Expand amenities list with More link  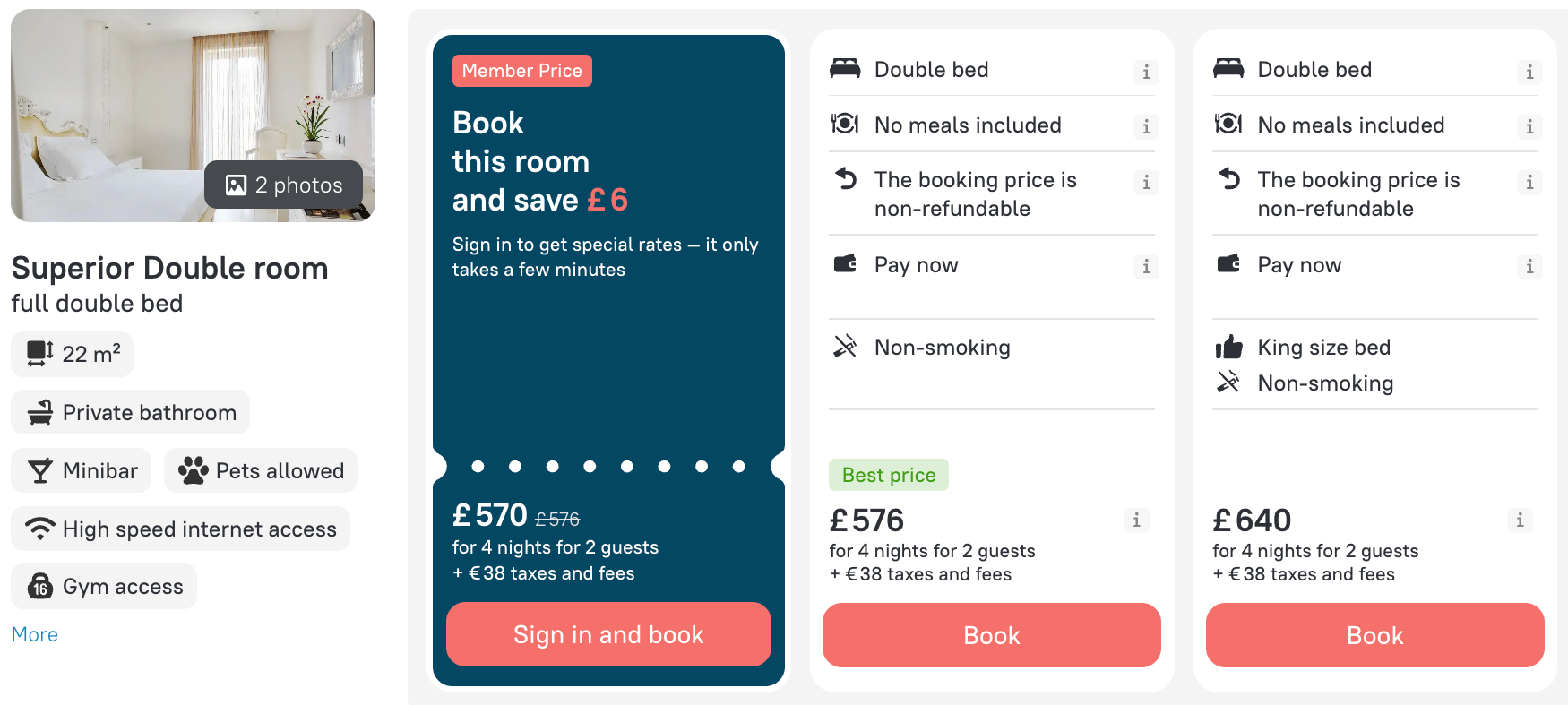click(35, 634)
